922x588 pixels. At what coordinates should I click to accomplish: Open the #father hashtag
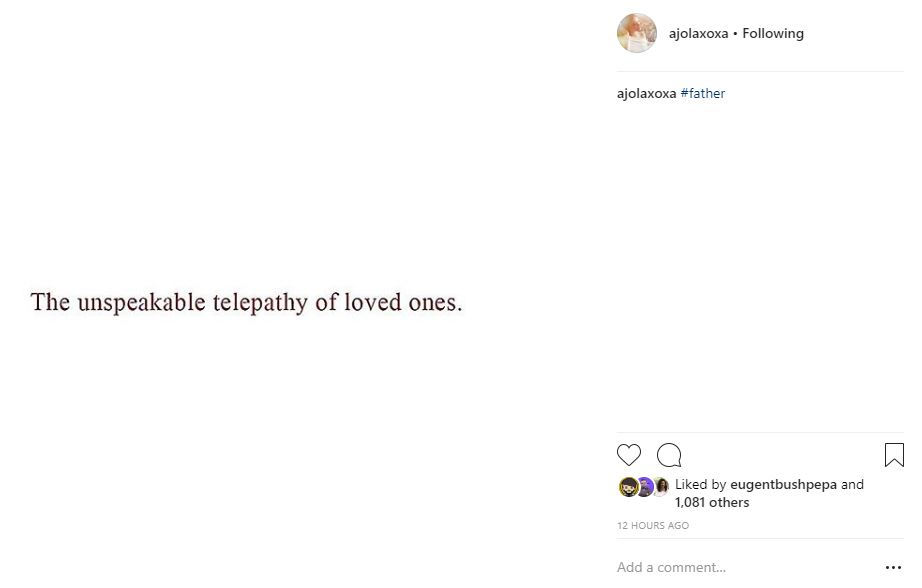click(x=703, y=93)
